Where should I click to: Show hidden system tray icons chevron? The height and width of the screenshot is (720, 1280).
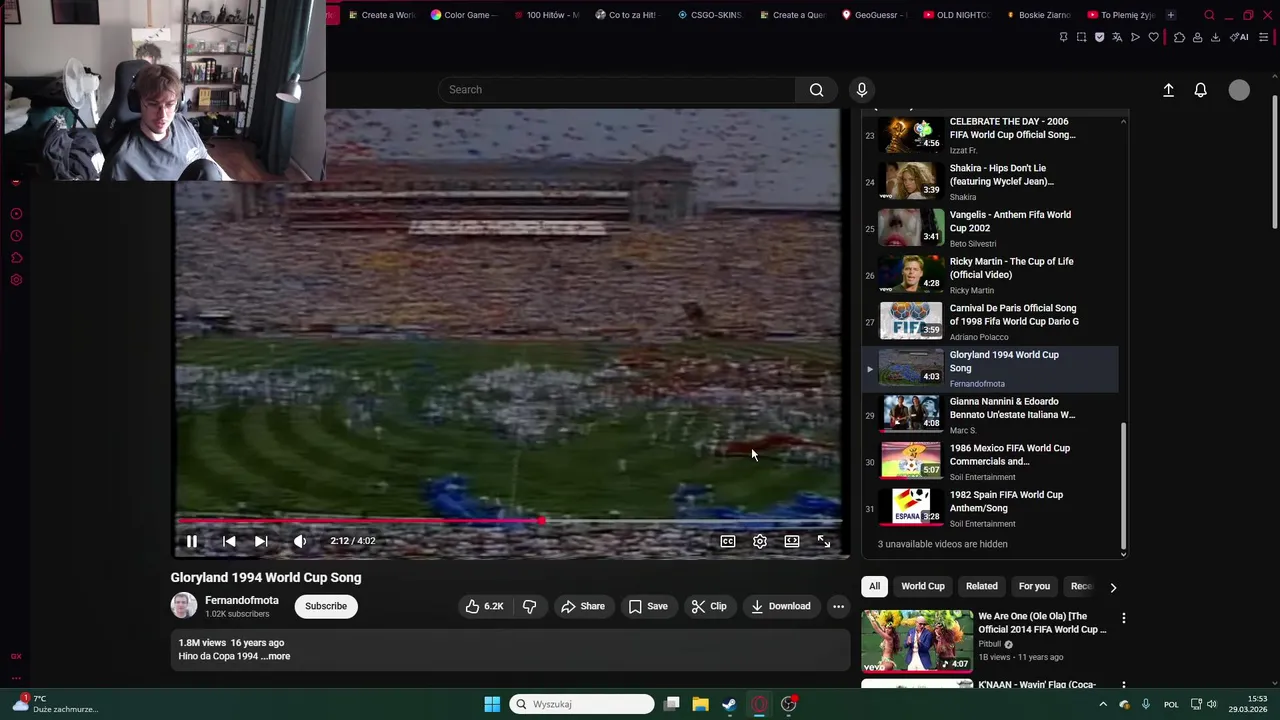pos(1103,704)
